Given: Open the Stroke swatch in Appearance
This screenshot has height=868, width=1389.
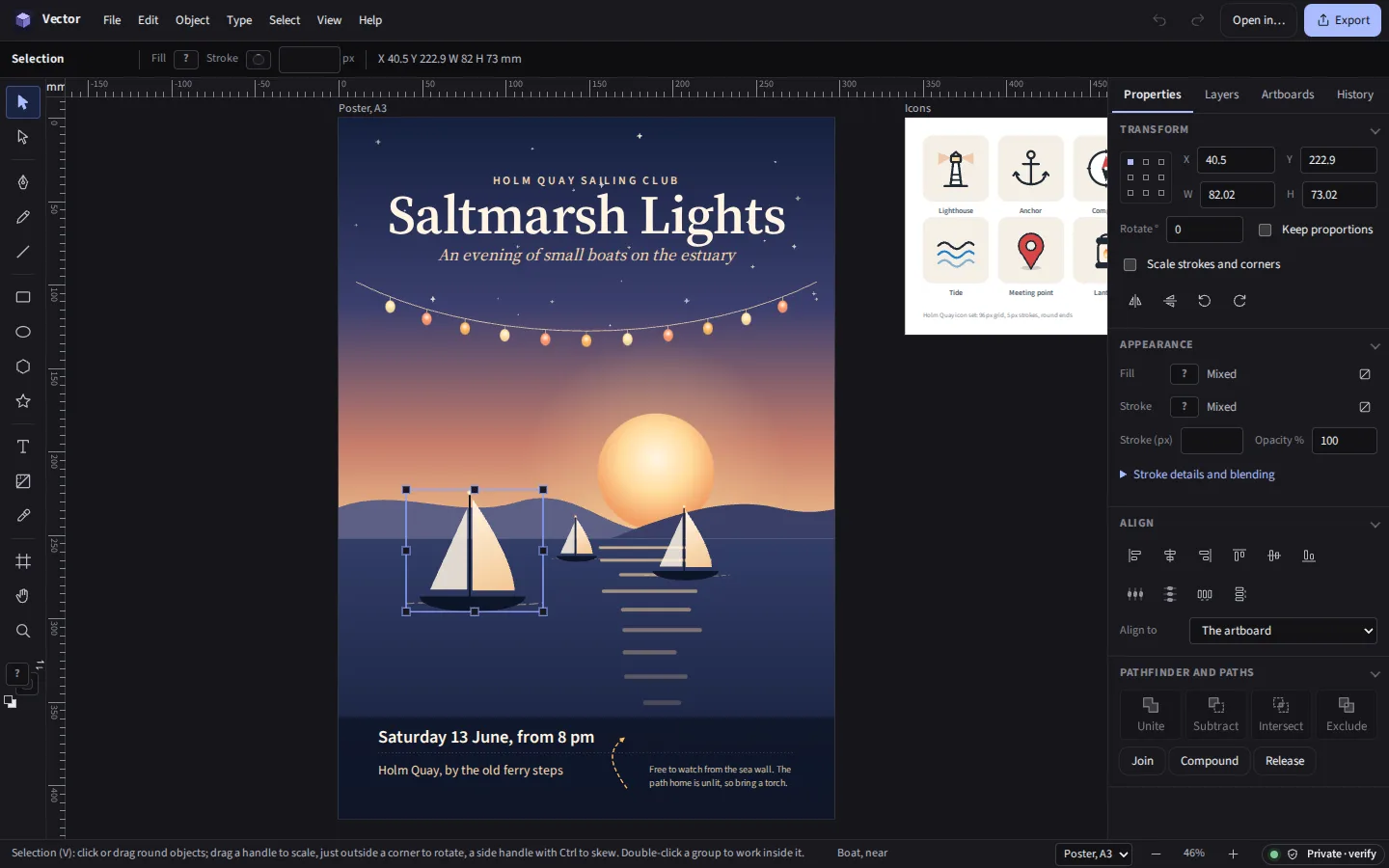Looking at the screenshot, I should click(1184, 407).
